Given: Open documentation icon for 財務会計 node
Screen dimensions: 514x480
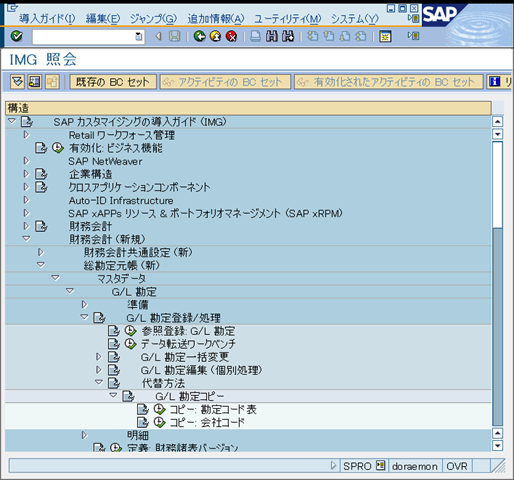Looking at the screenshot, I should click(x=41, y=226).
